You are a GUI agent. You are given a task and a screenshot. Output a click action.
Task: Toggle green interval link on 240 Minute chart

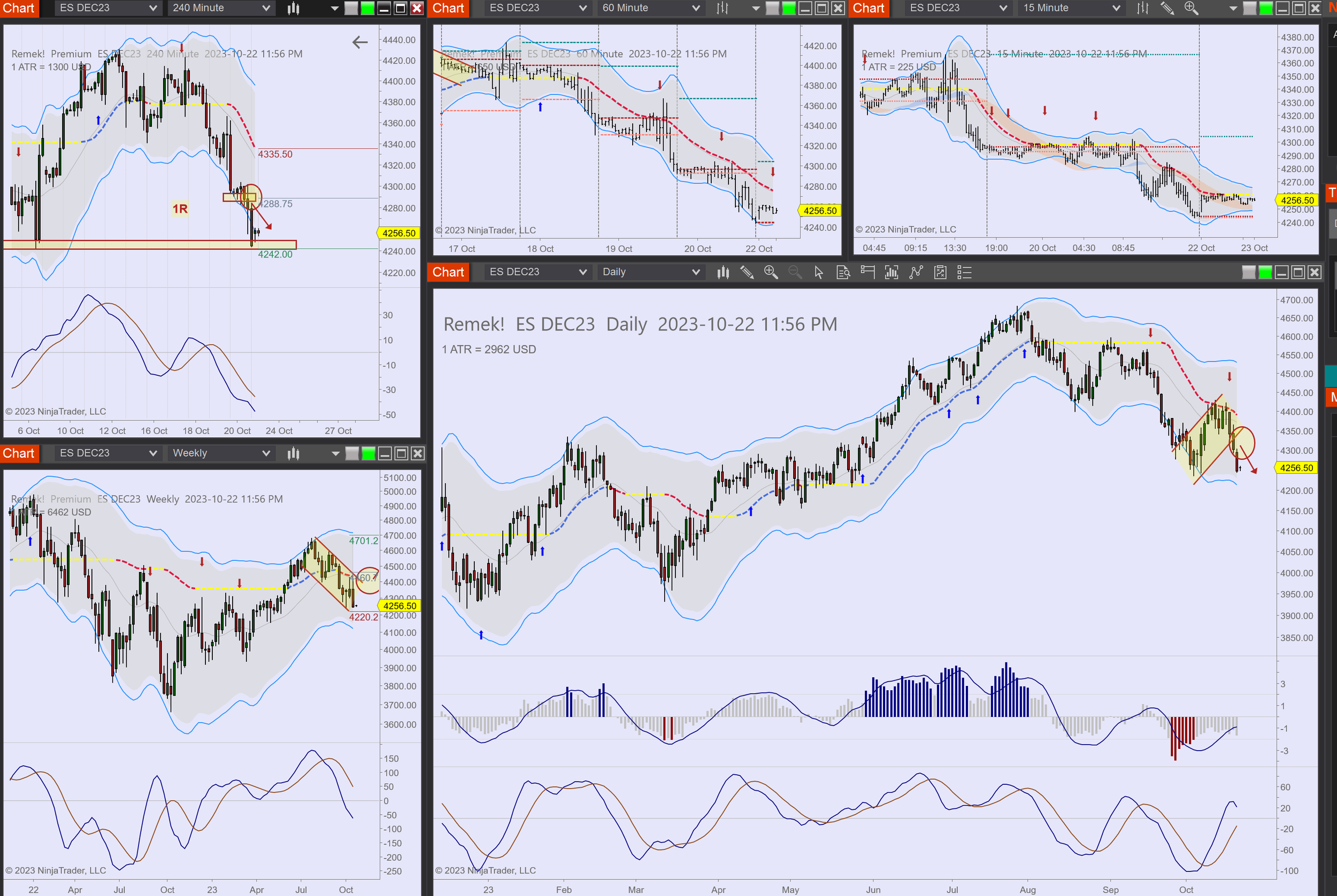point(367,8)
